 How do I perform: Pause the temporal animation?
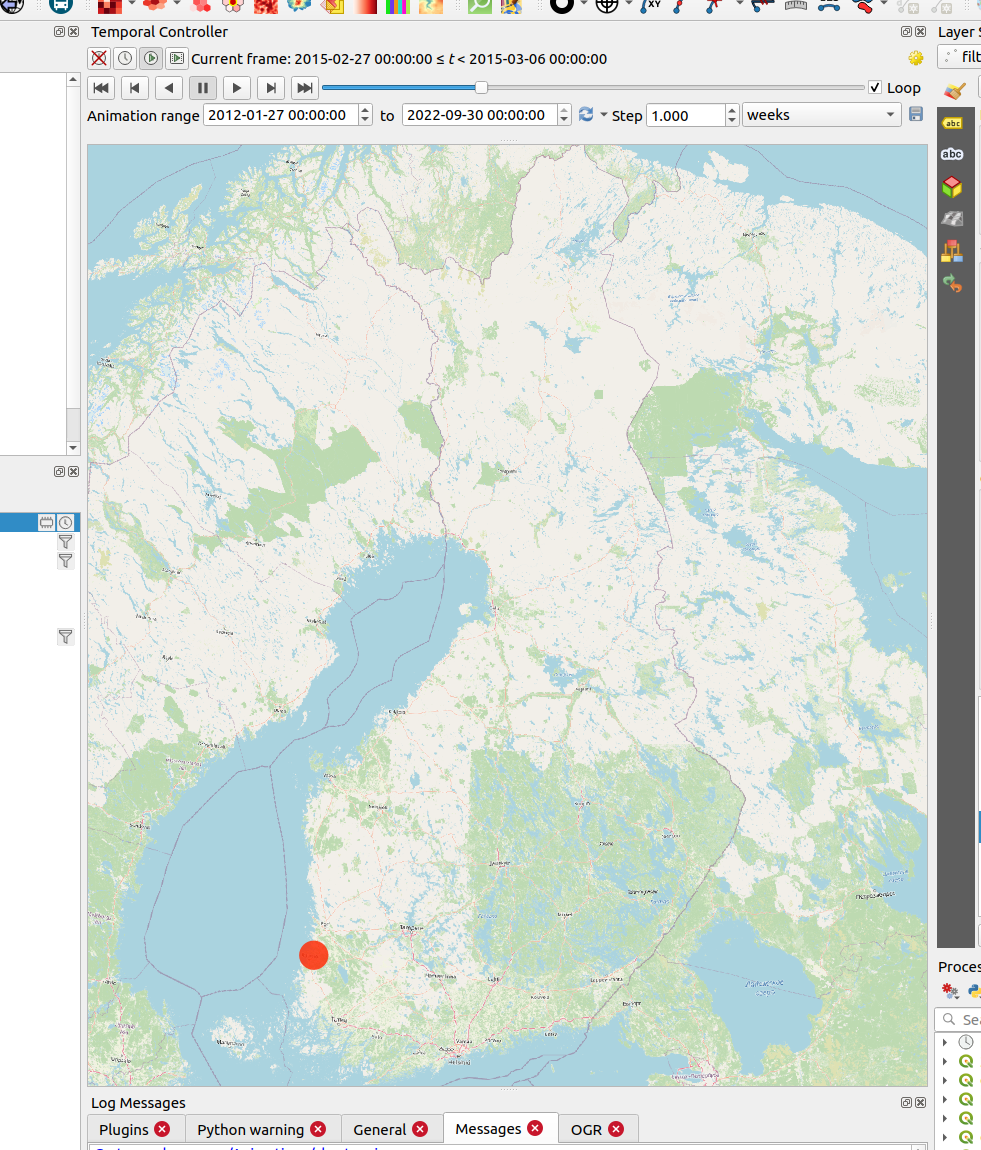point(203,88)
